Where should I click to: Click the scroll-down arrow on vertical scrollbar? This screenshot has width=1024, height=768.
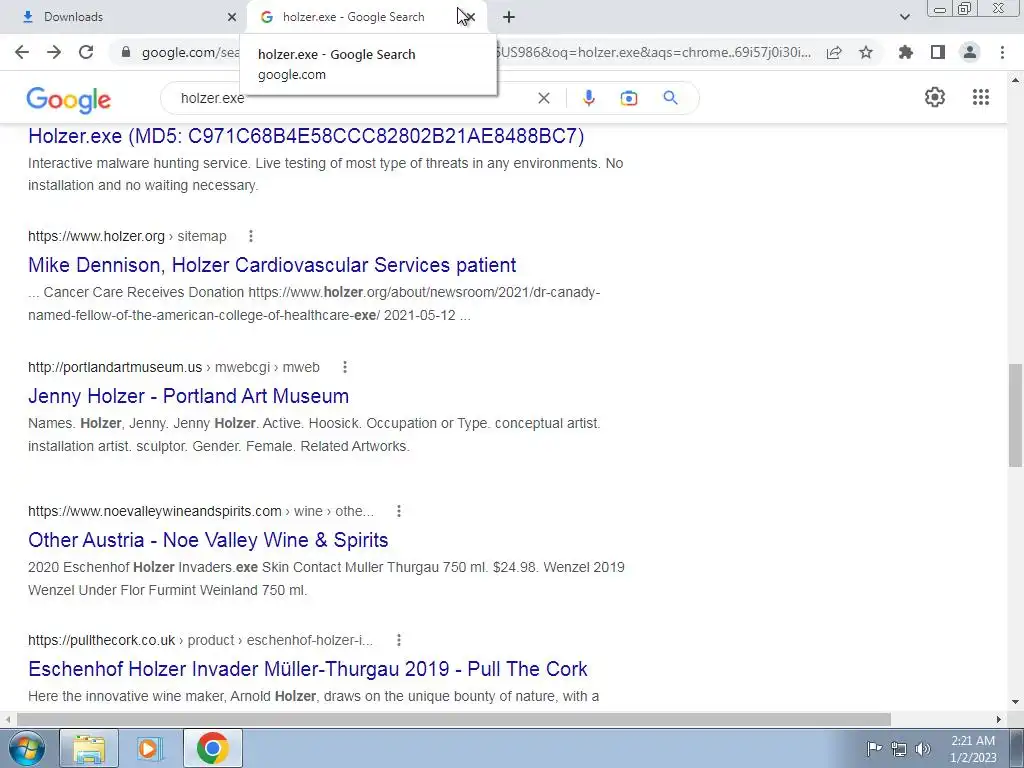coord(1015,702)
